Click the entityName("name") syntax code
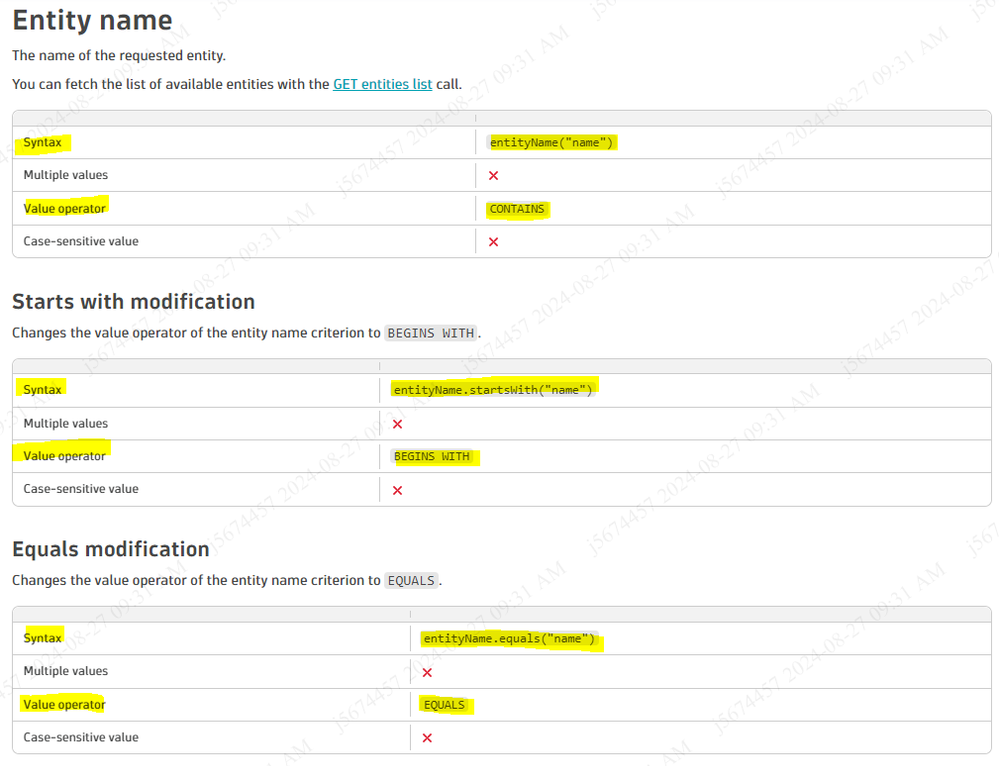Screen dimensions: 999x766 (551, 143)
